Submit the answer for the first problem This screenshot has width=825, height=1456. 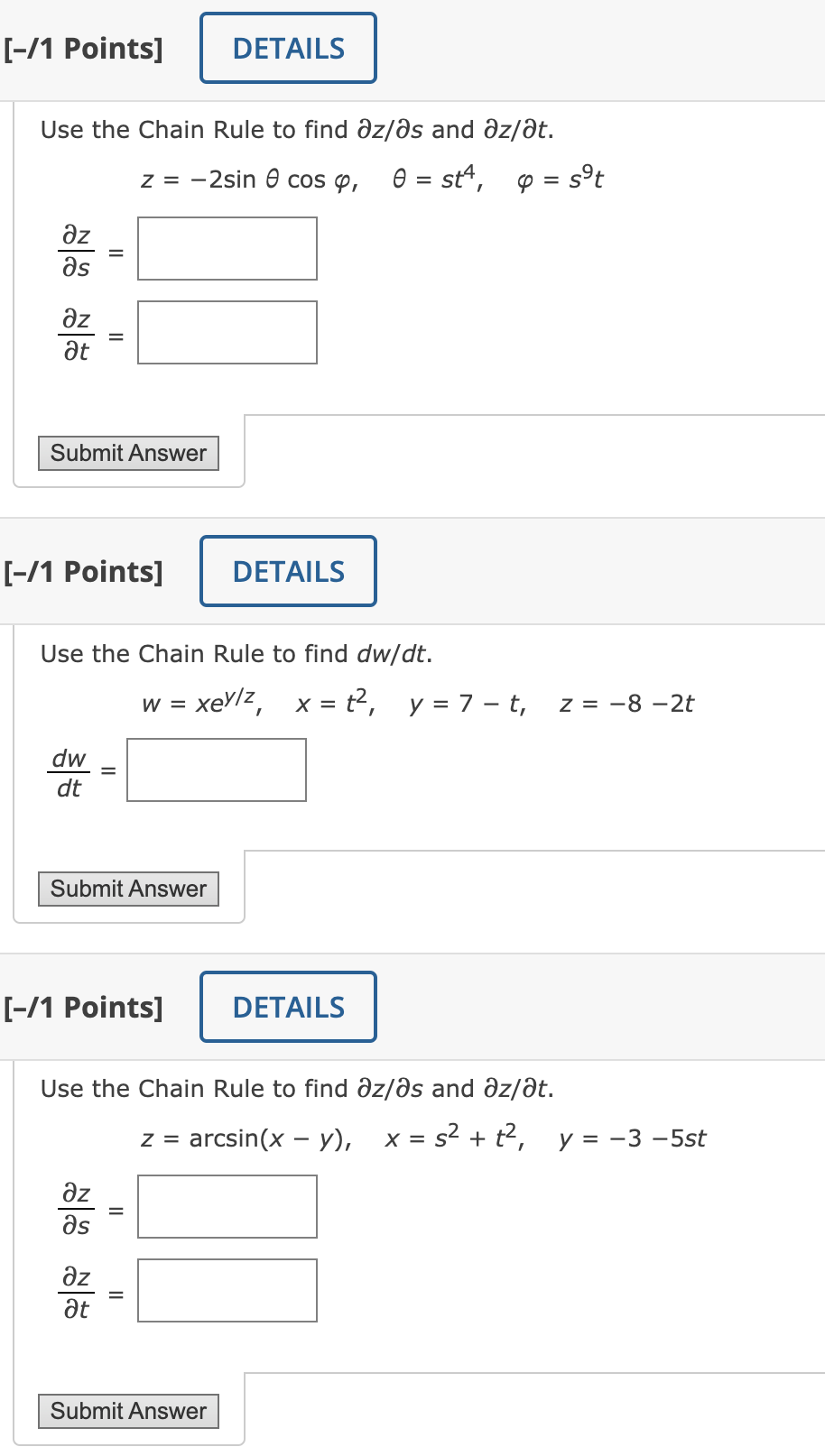[128, 453]
